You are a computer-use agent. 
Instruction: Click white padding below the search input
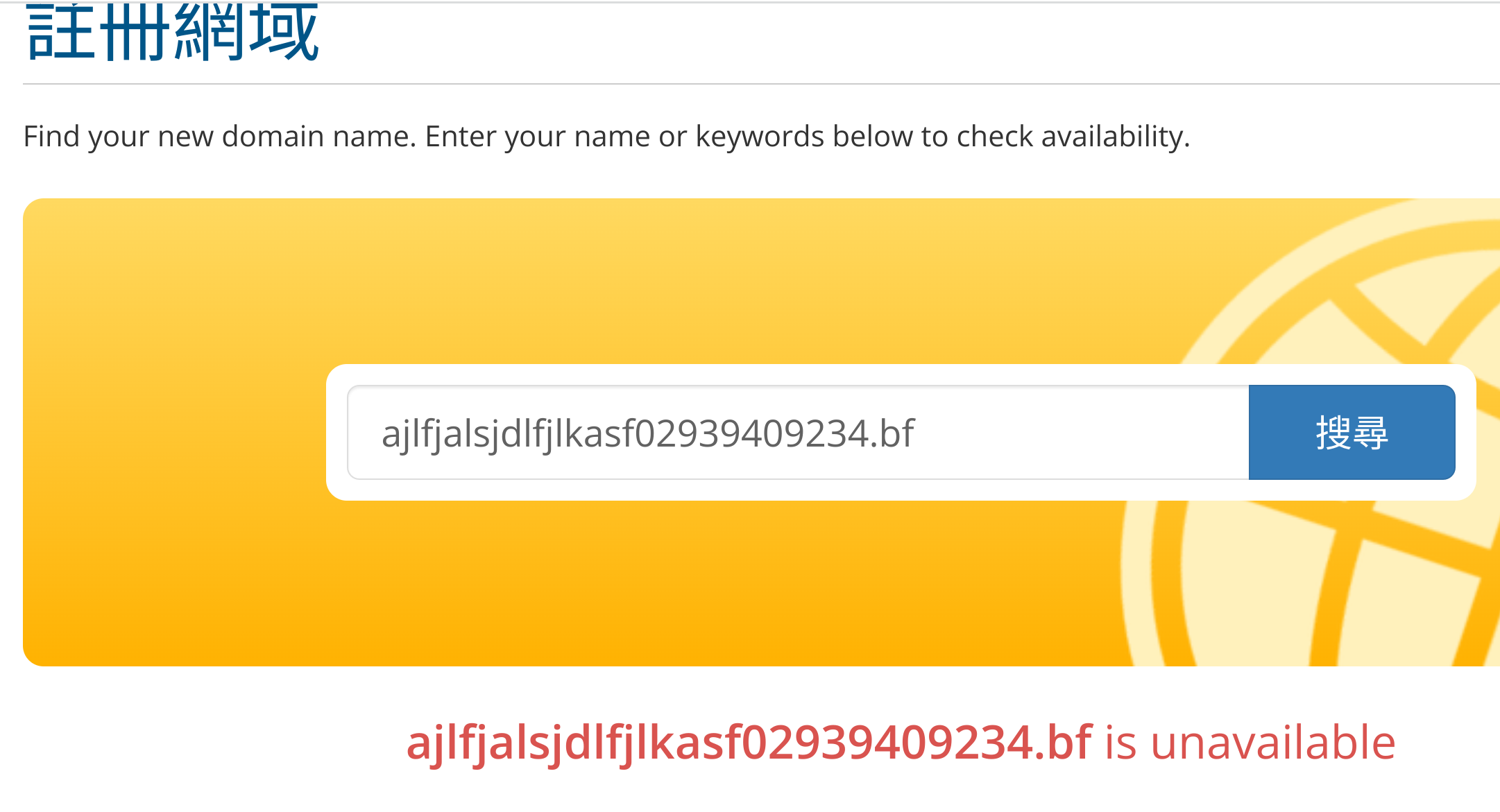point(798,490)
